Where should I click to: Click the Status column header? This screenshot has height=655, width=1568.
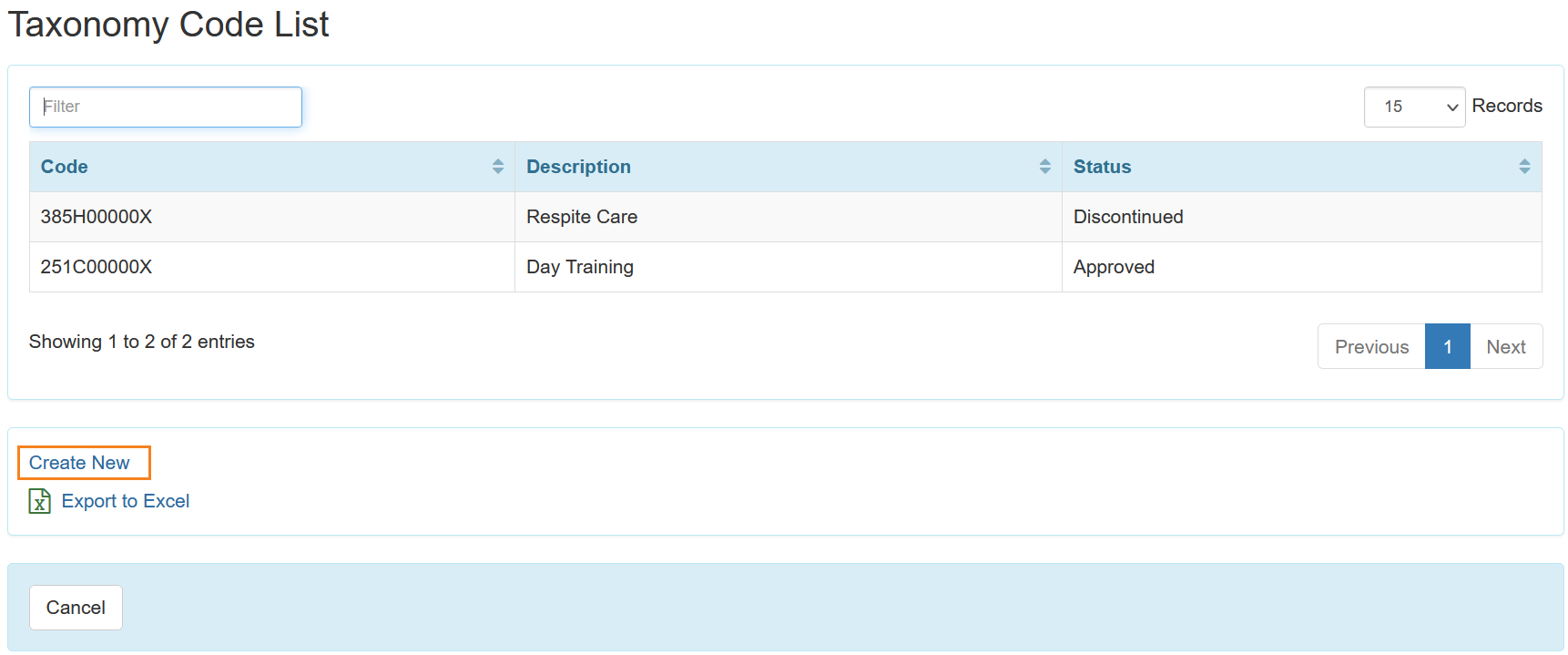(x=1102, y=167)
